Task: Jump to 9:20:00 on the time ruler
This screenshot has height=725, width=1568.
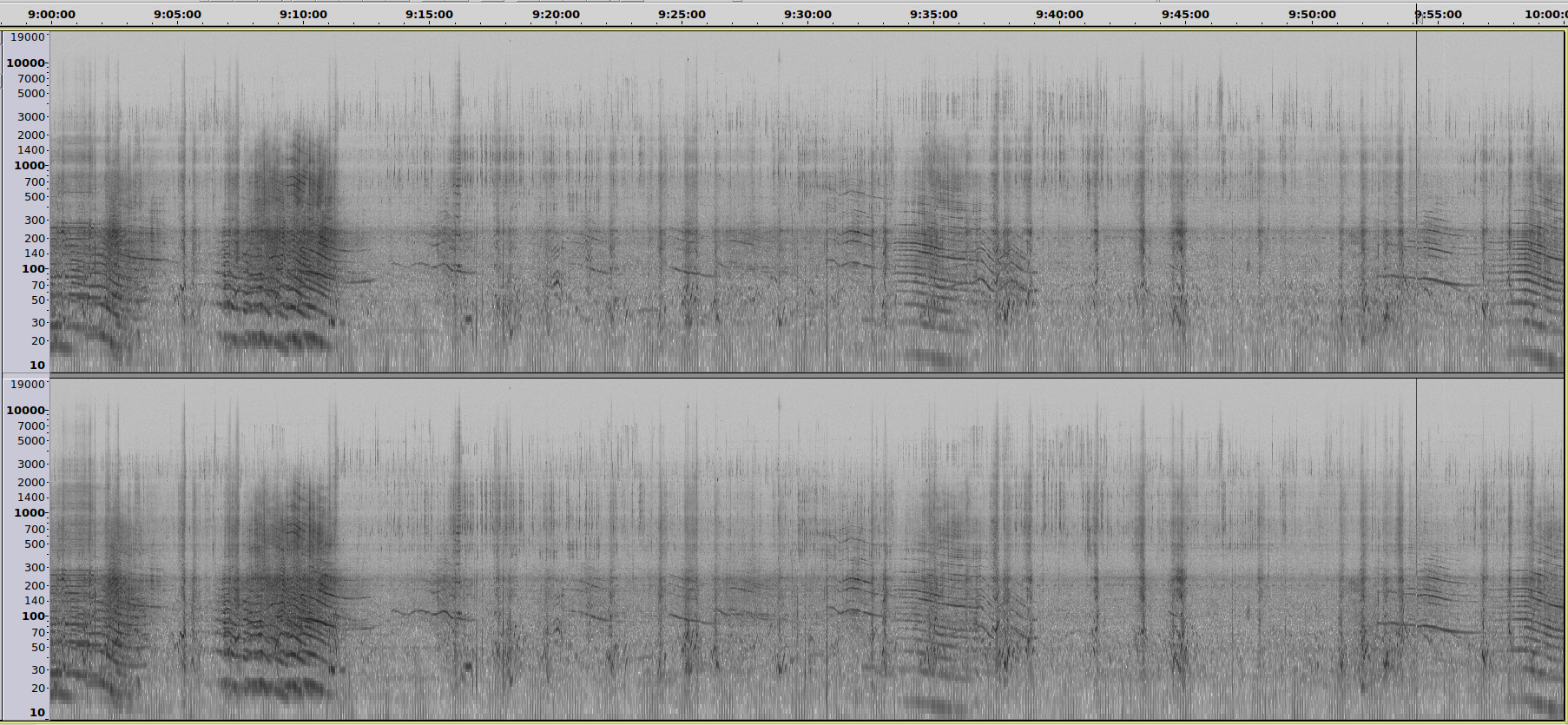Action: point(556,15)
